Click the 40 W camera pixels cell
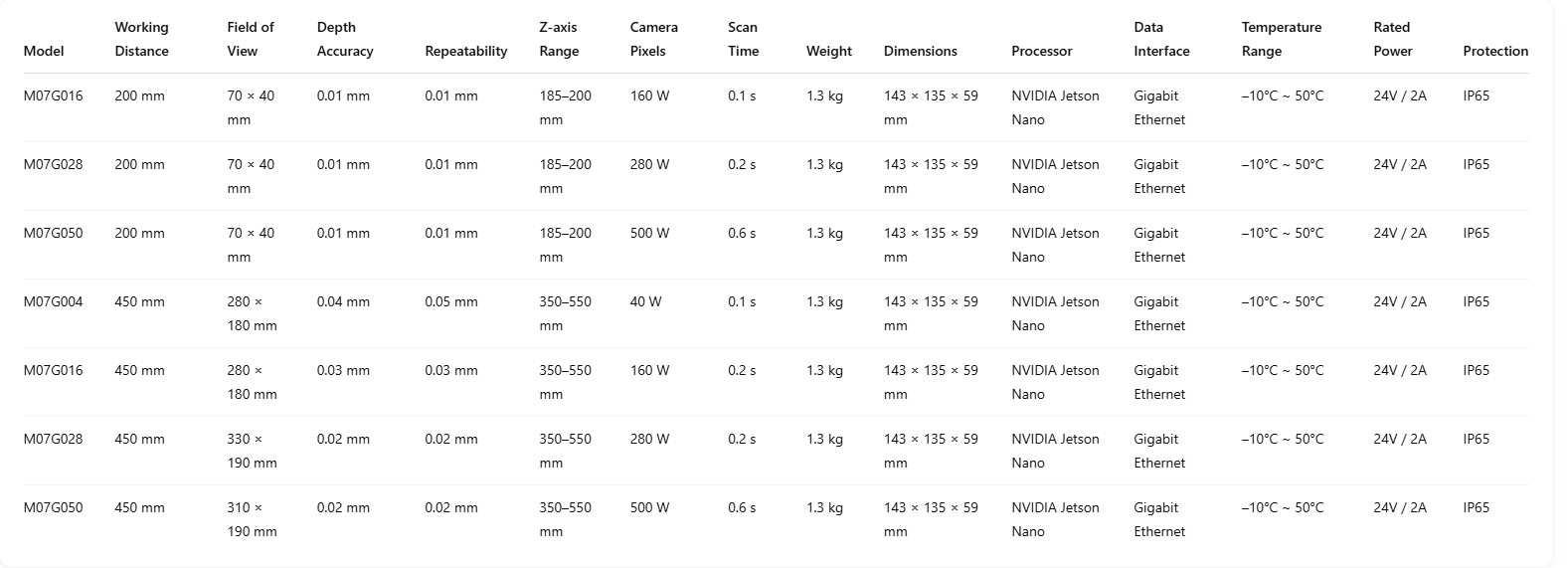1568x568 pixels. point(646,302)
